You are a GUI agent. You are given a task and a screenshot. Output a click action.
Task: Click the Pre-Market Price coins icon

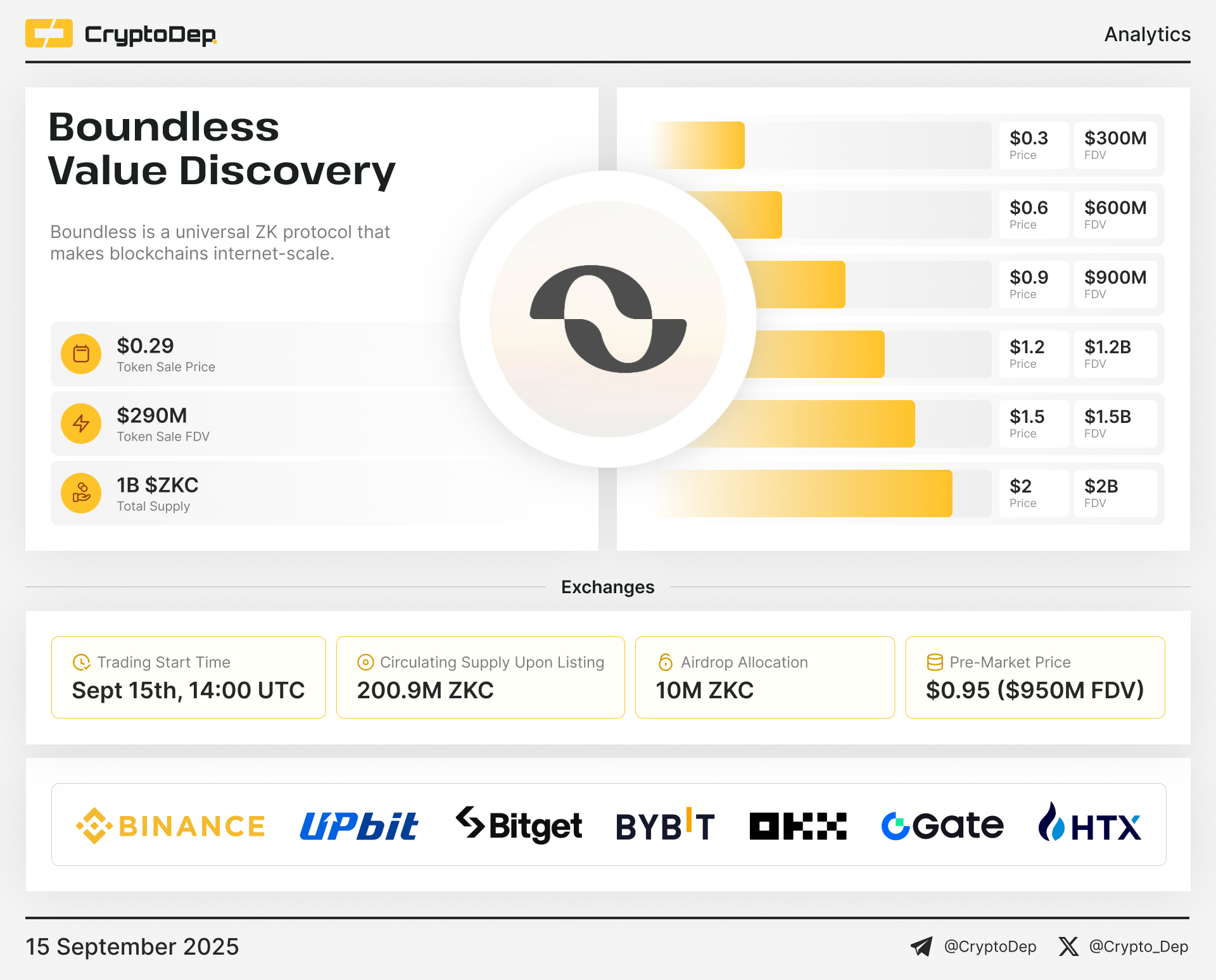tap(935, 662)
